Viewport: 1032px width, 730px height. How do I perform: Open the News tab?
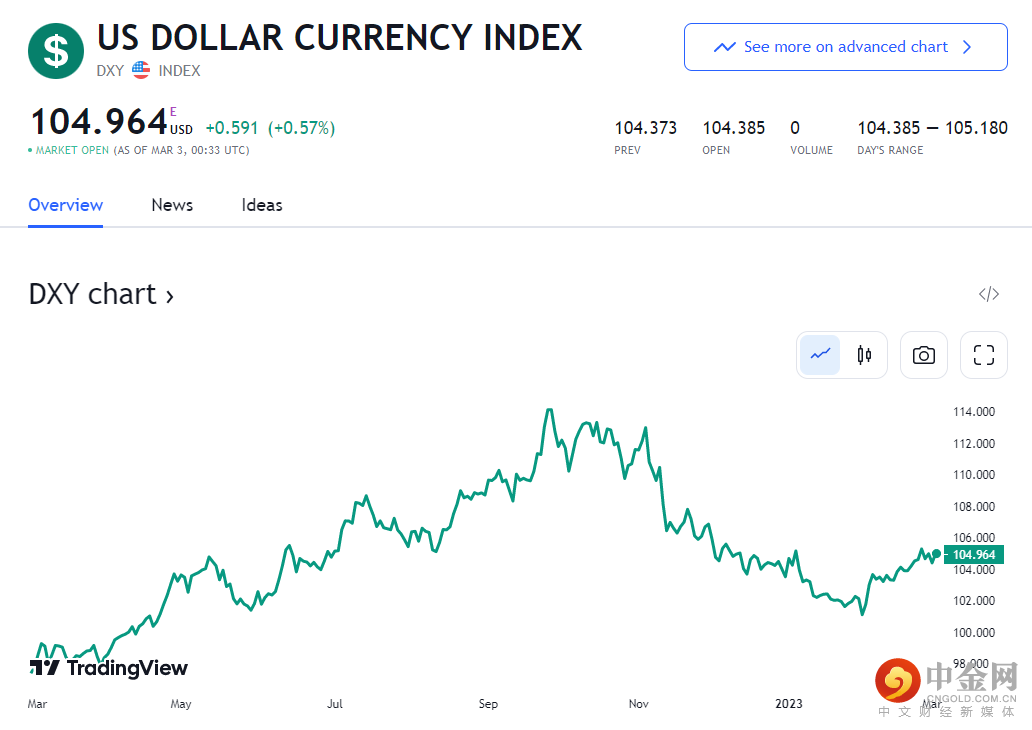click(x=172, y=205)
